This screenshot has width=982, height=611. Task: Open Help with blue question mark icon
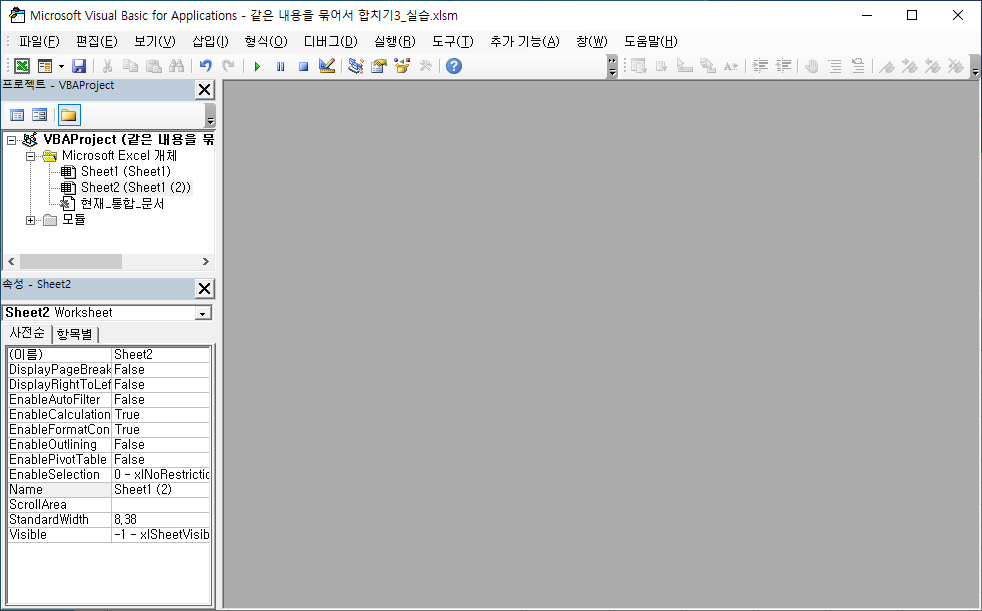click(x=454, y=66)
